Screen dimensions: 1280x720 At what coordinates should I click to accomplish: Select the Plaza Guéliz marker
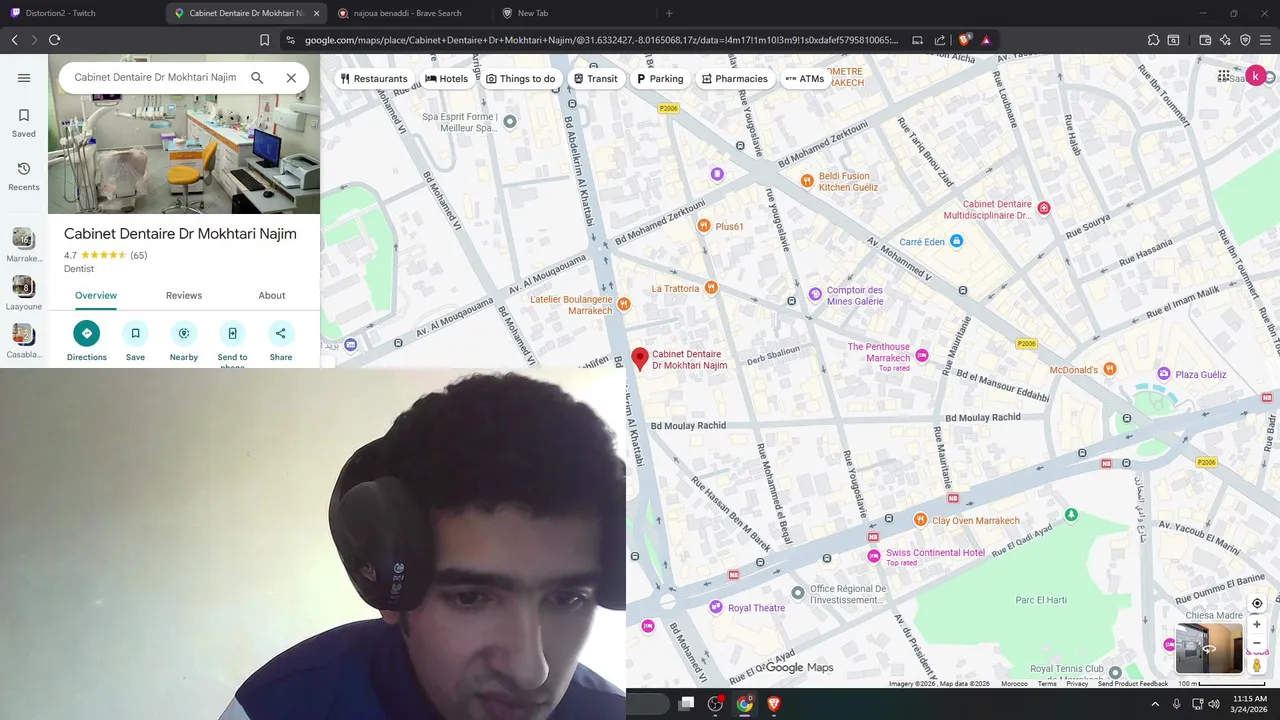coord(1163,374)
